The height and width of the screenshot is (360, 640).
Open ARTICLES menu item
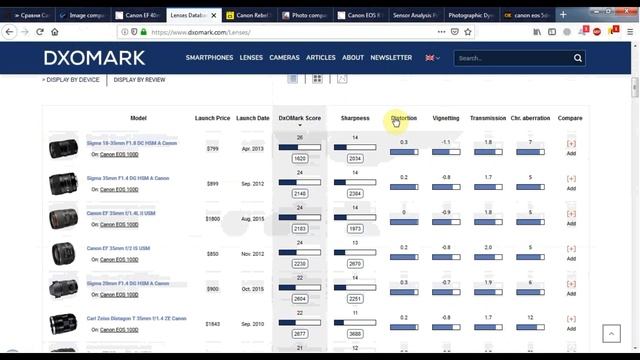tap(321, 58)
